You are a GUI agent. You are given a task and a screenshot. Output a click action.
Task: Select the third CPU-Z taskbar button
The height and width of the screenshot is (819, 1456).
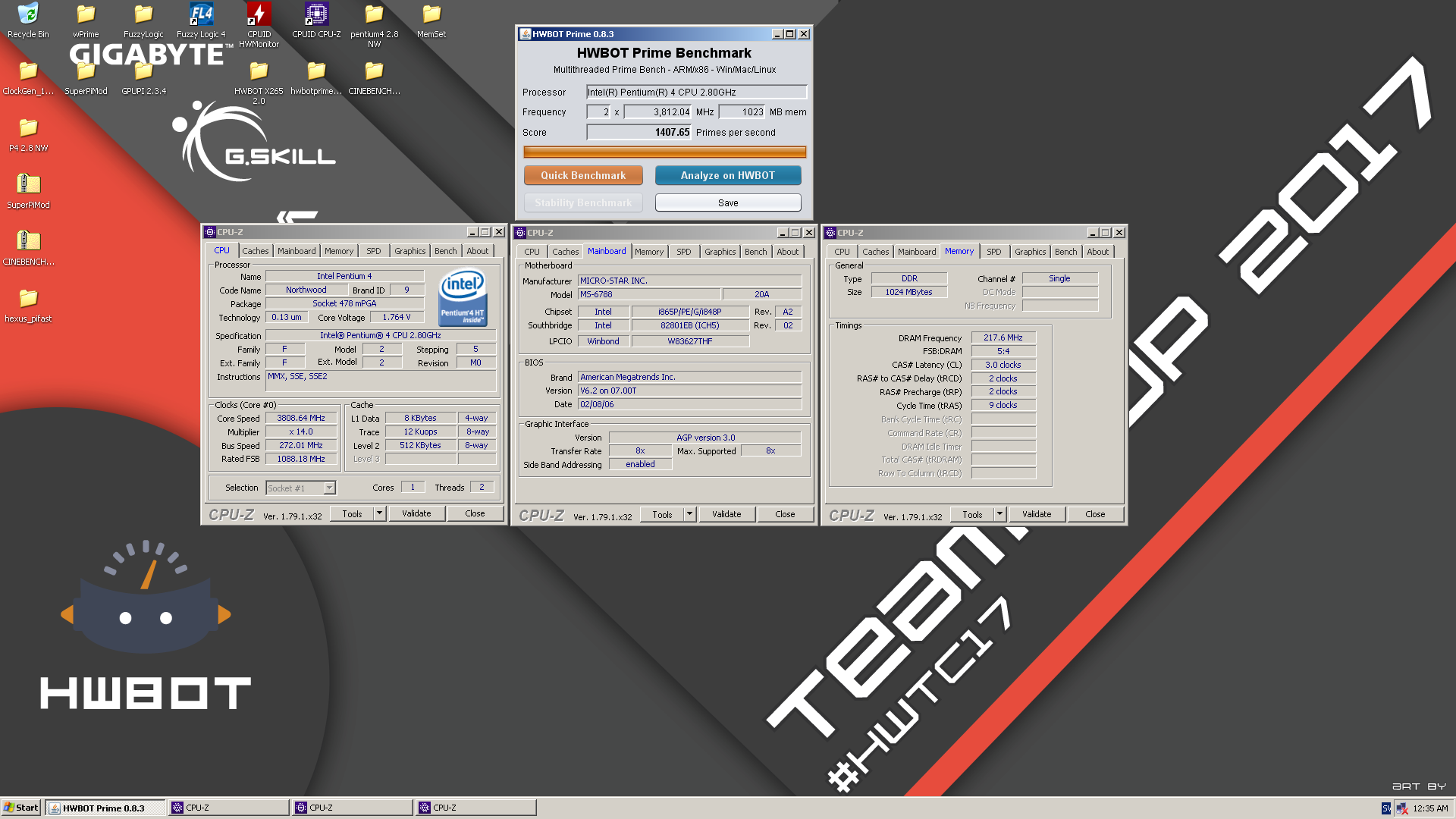(476, 808)
